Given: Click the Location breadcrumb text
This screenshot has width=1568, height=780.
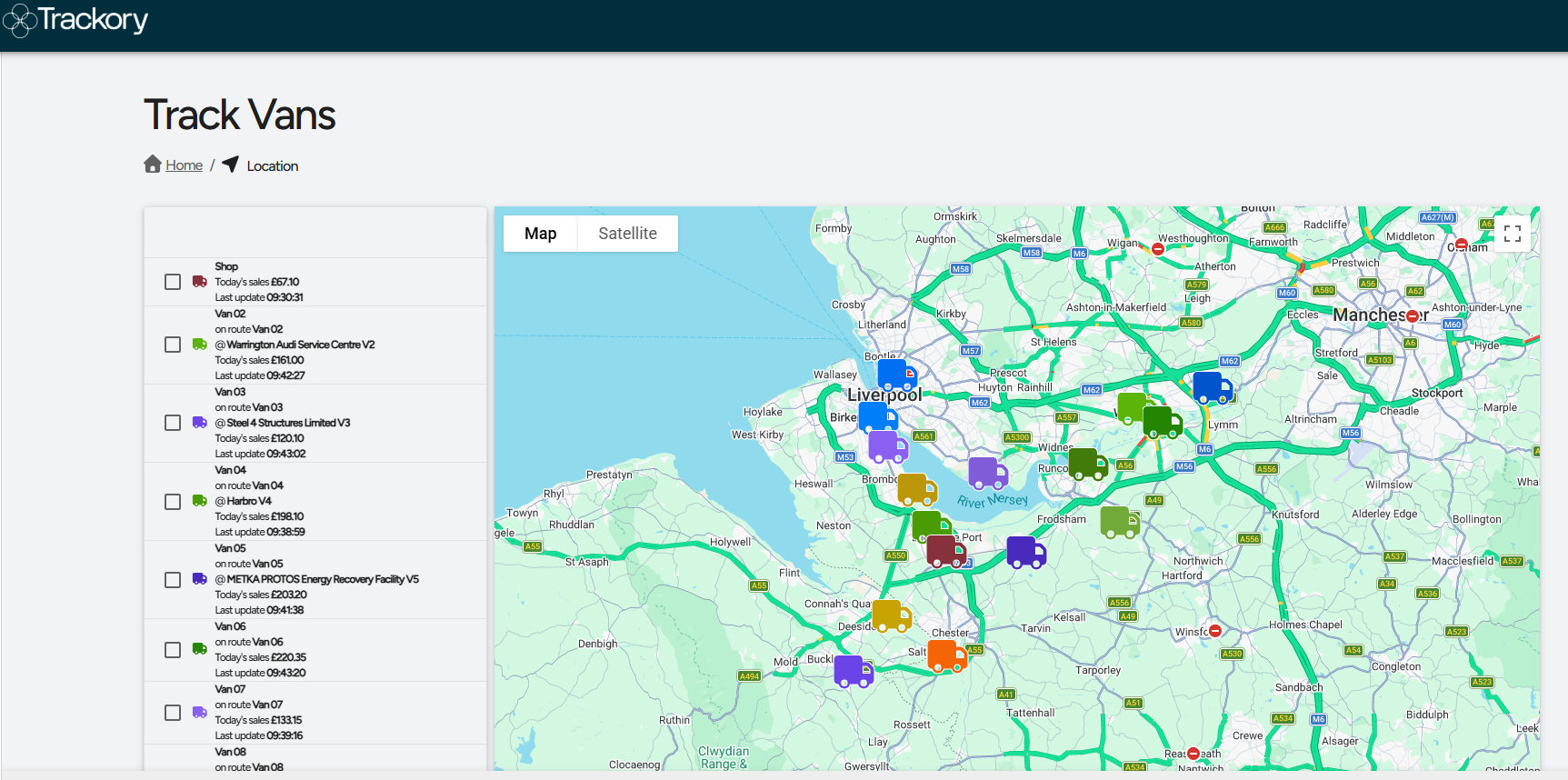Looking at the screenshot, I should click(273, 166).
